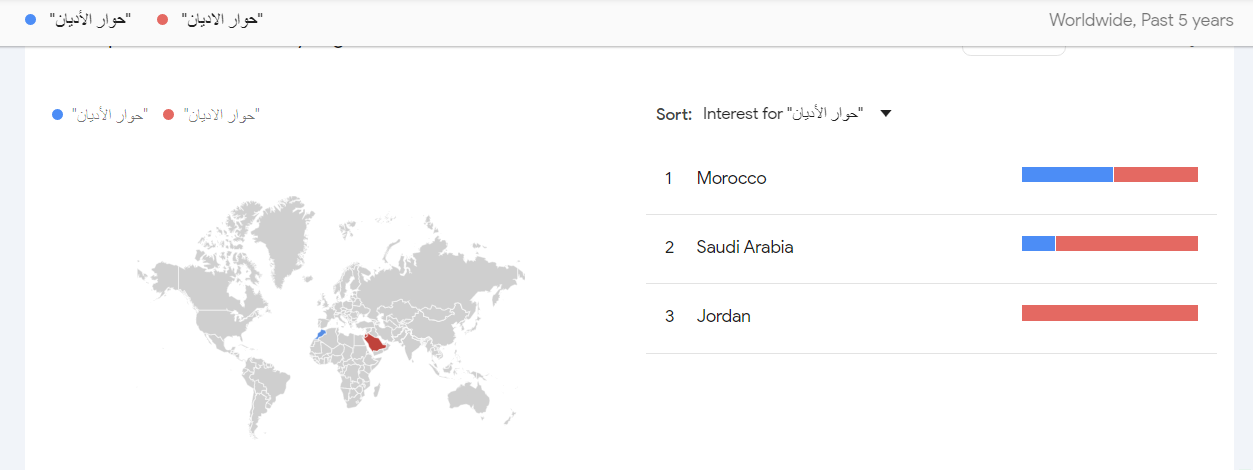Click the blue segment of Morocco's bar

coord(1066,175)
